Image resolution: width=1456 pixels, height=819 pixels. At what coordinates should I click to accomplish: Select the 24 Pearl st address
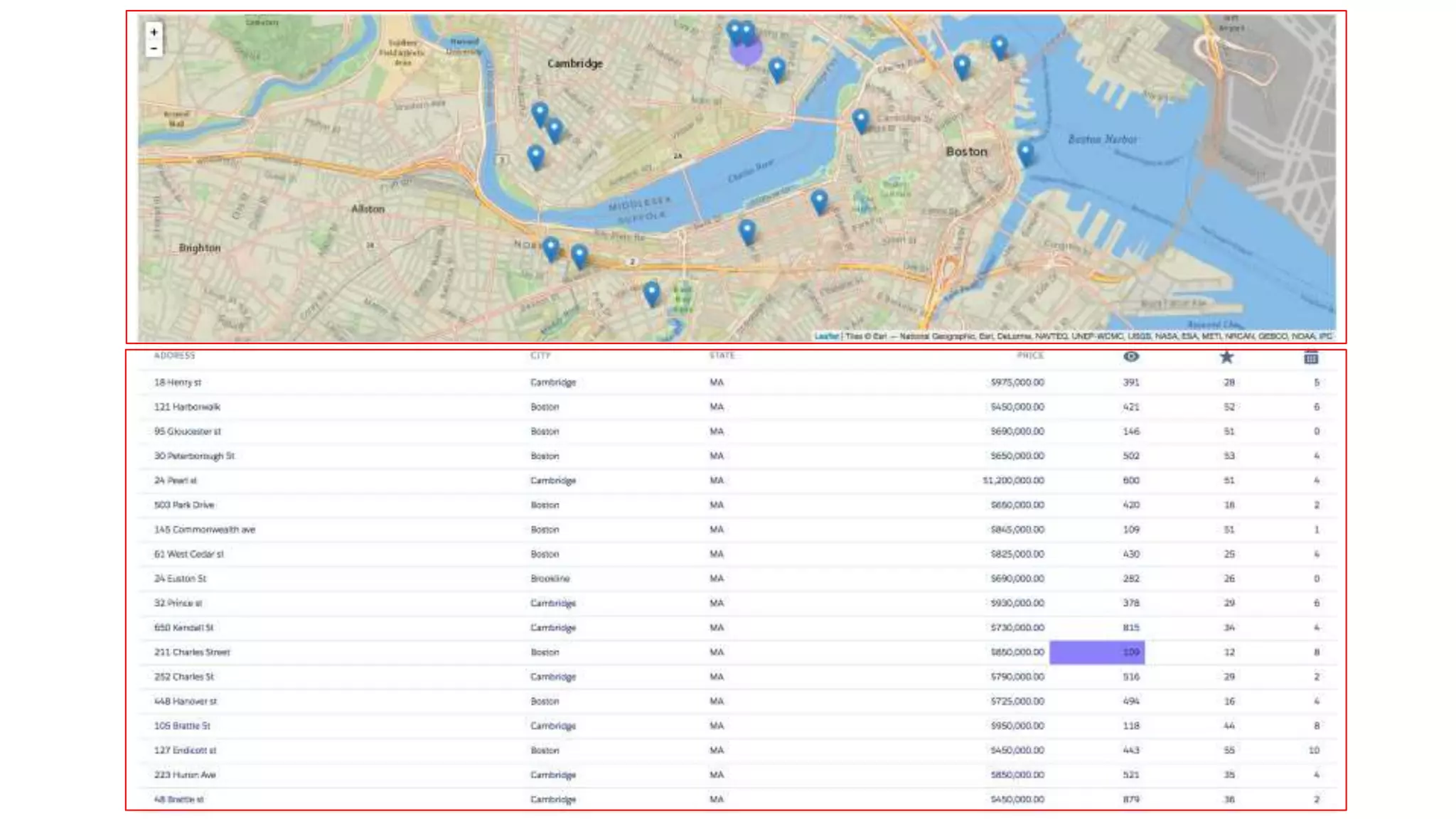pyautogui.click(x=175, y=481)
